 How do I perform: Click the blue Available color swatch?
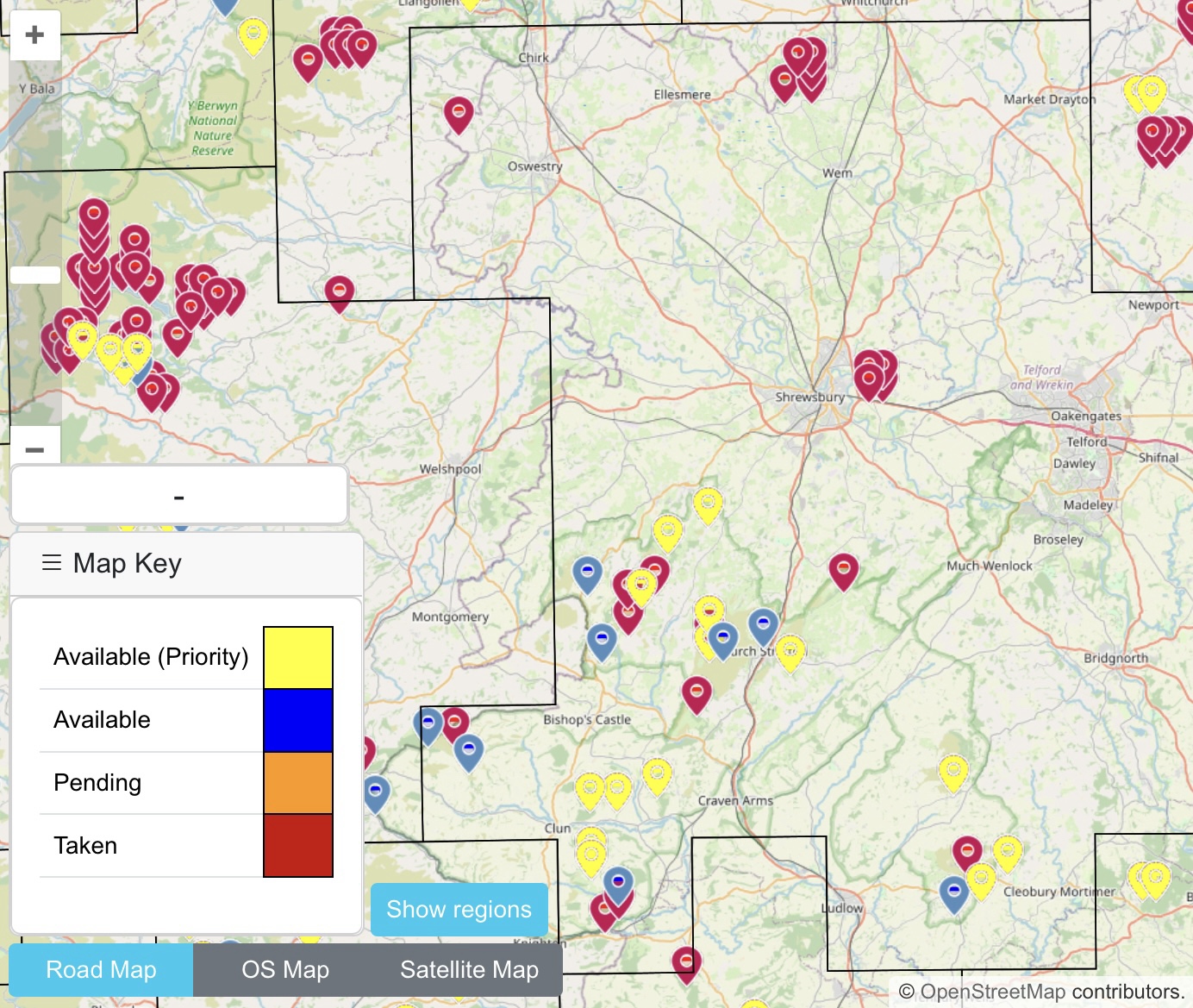(298, 720)
